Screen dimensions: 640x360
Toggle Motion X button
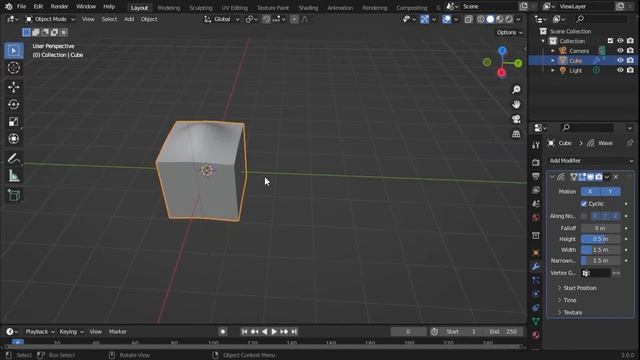click(590, 191)
